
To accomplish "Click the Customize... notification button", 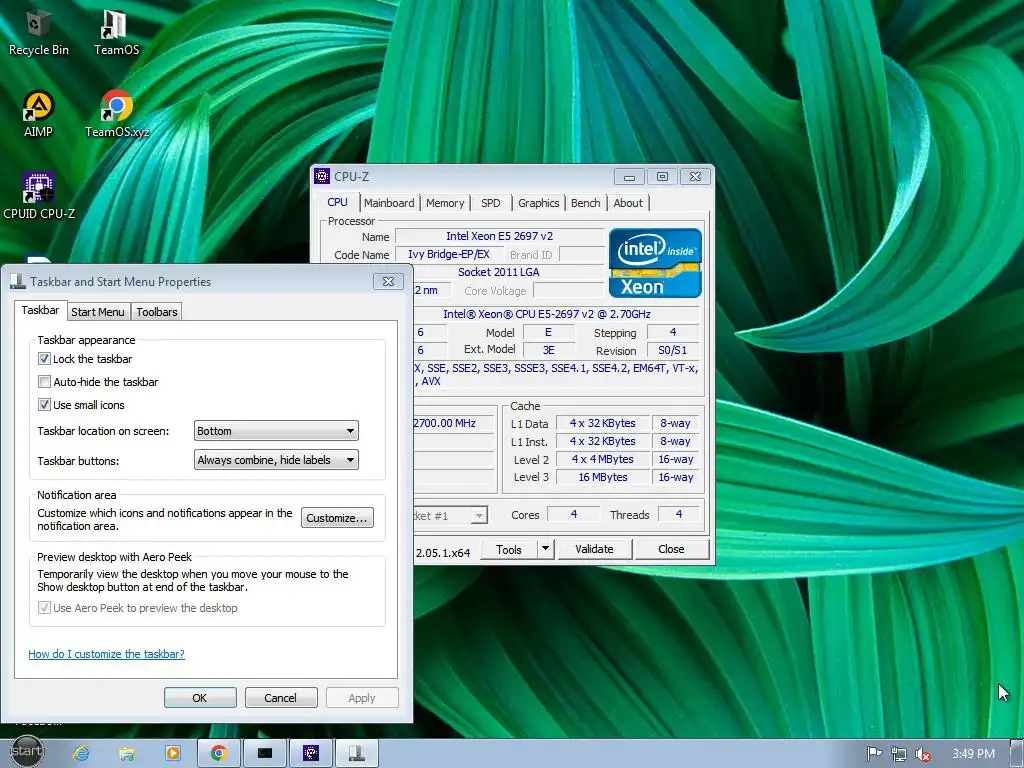I will [x=337, y=518].
